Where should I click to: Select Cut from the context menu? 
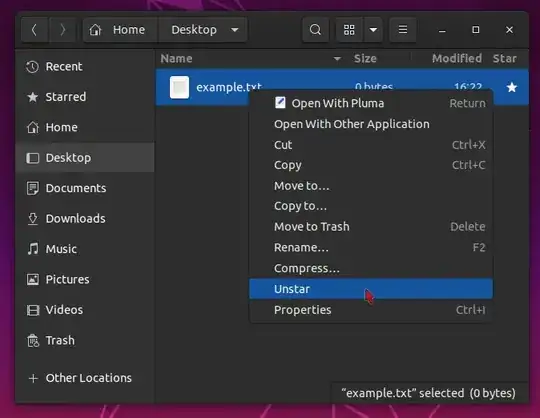371,145
